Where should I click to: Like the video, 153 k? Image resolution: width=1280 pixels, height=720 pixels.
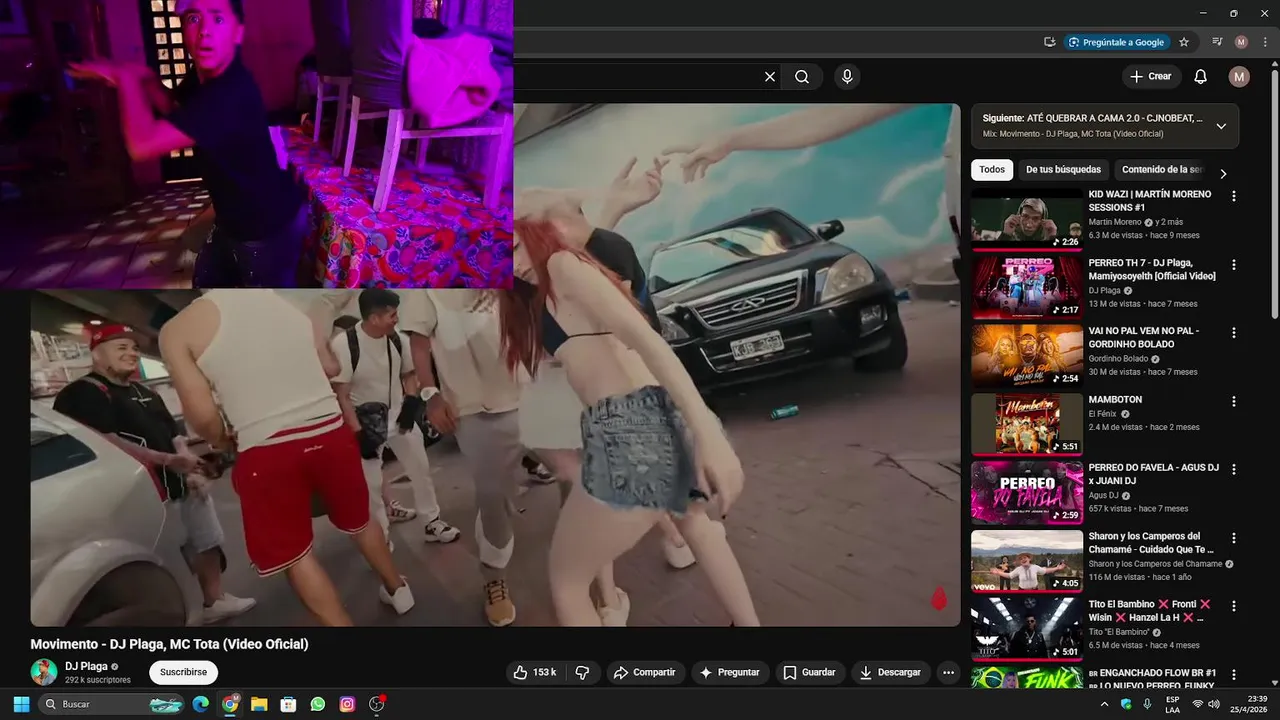(x=535, y=673)
